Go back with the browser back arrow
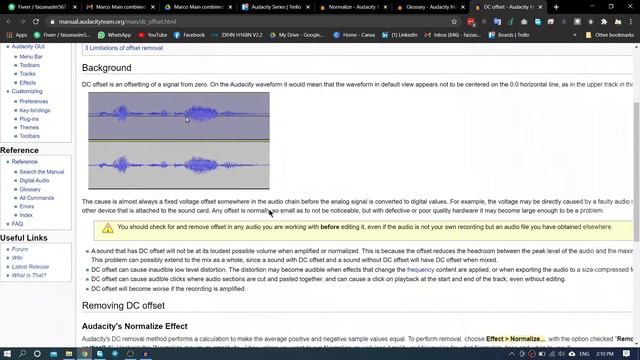Screen dimensions: 640x360 coord(9,22)
